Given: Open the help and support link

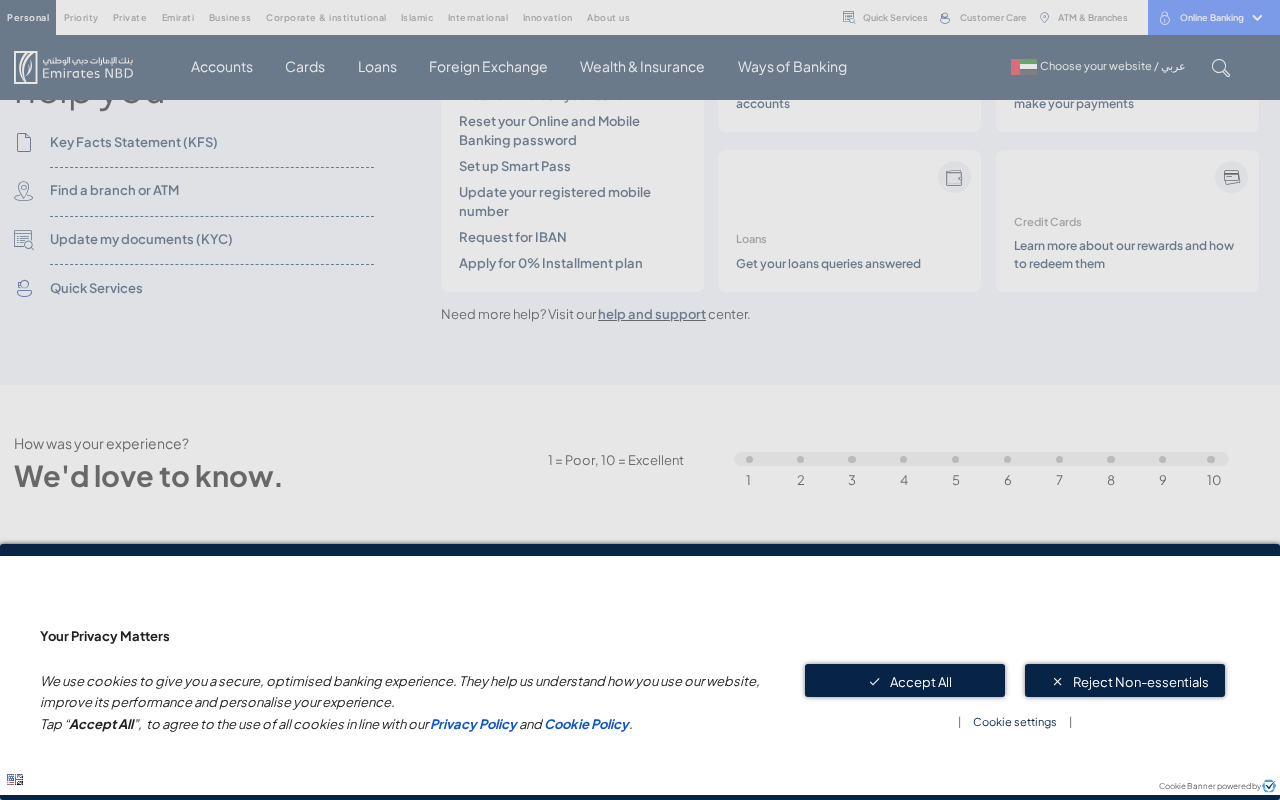Looking at the screenshot, I should (652, 314).
